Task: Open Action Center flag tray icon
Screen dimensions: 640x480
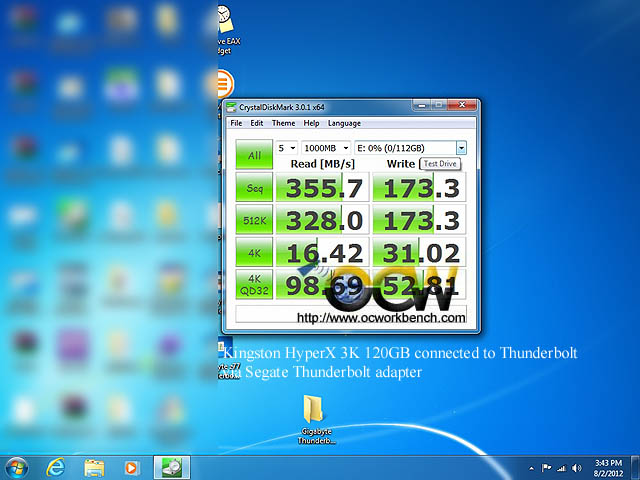Action: (x=546, y=468)
